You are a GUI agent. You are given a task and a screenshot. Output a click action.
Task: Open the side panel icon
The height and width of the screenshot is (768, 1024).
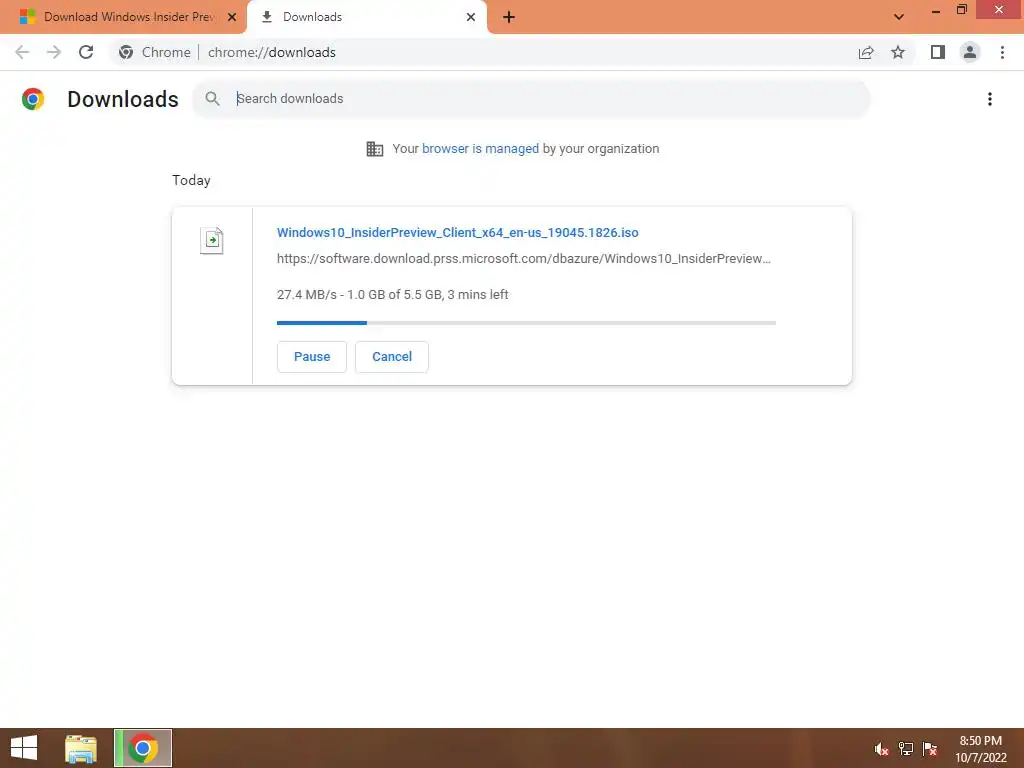pyautogui.click(x=938, y=52)
